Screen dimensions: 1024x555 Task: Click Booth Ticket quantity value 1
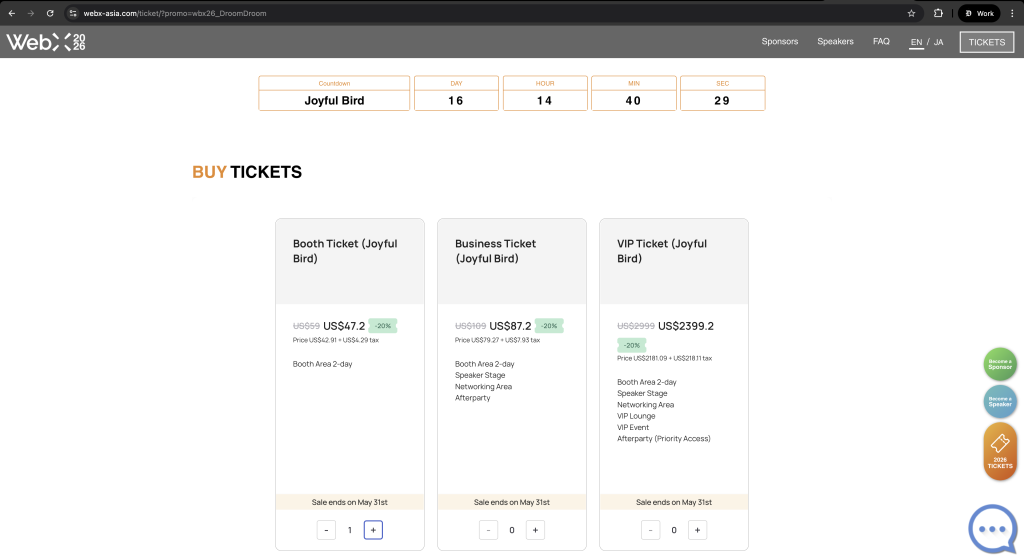click(x=349, y=530)
